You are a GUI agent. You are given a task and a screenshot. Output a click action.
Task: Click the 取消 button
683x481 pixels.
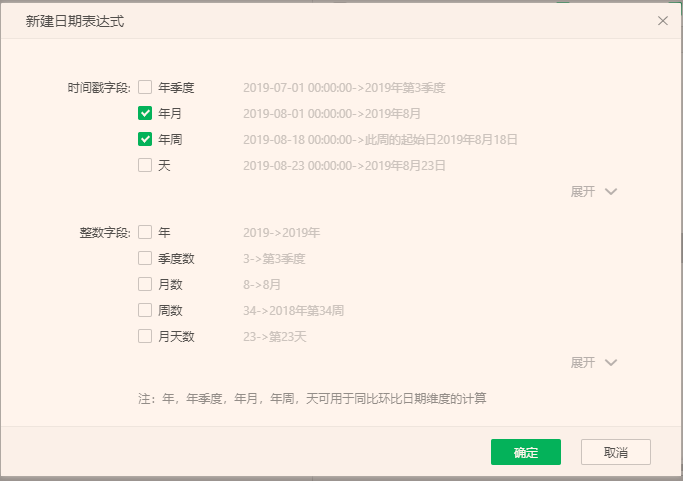(x=615, y=452)
